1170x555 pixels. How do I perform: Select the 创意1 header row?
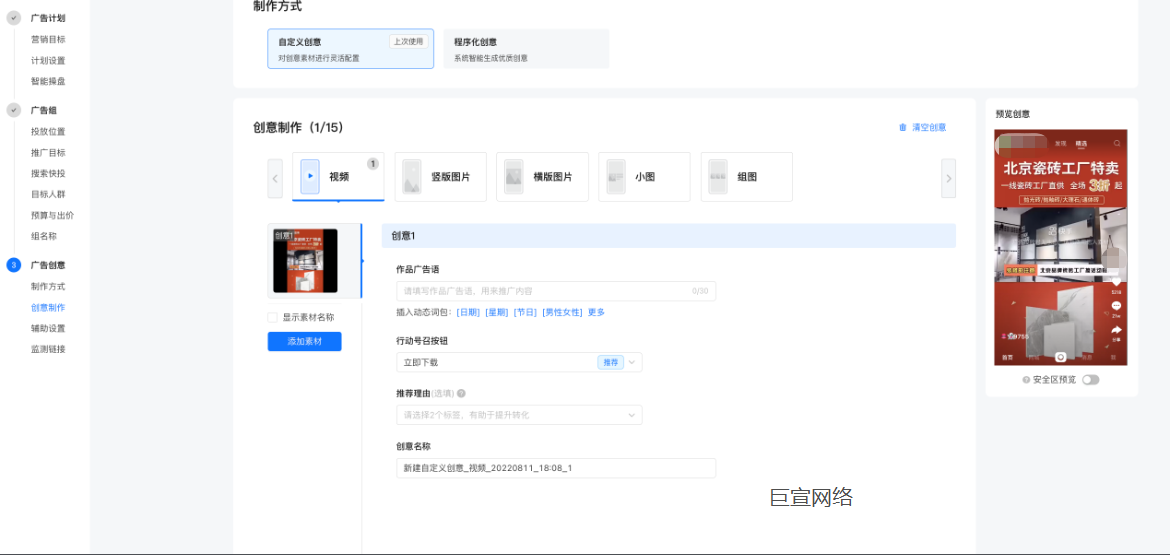coord(669,236)
